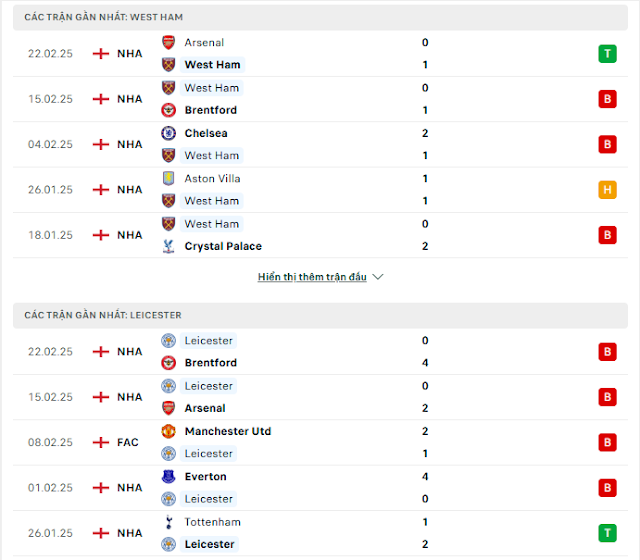This screenshot has width=640, height=560.
Task: Click the England flag in the 04.02.25 Chelsea match row
Action: point(101,144)
